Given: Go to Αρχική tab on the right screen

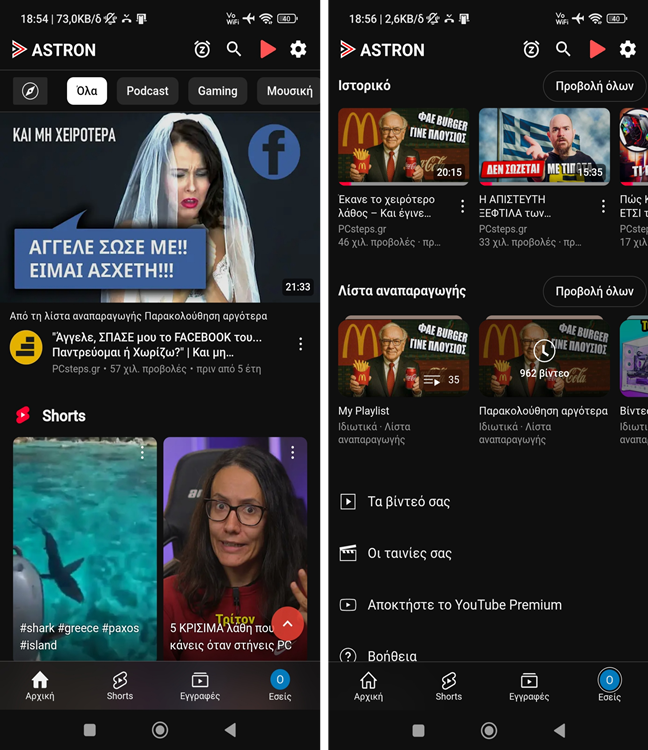Looking at the screenshot, I should click(368, 685).
